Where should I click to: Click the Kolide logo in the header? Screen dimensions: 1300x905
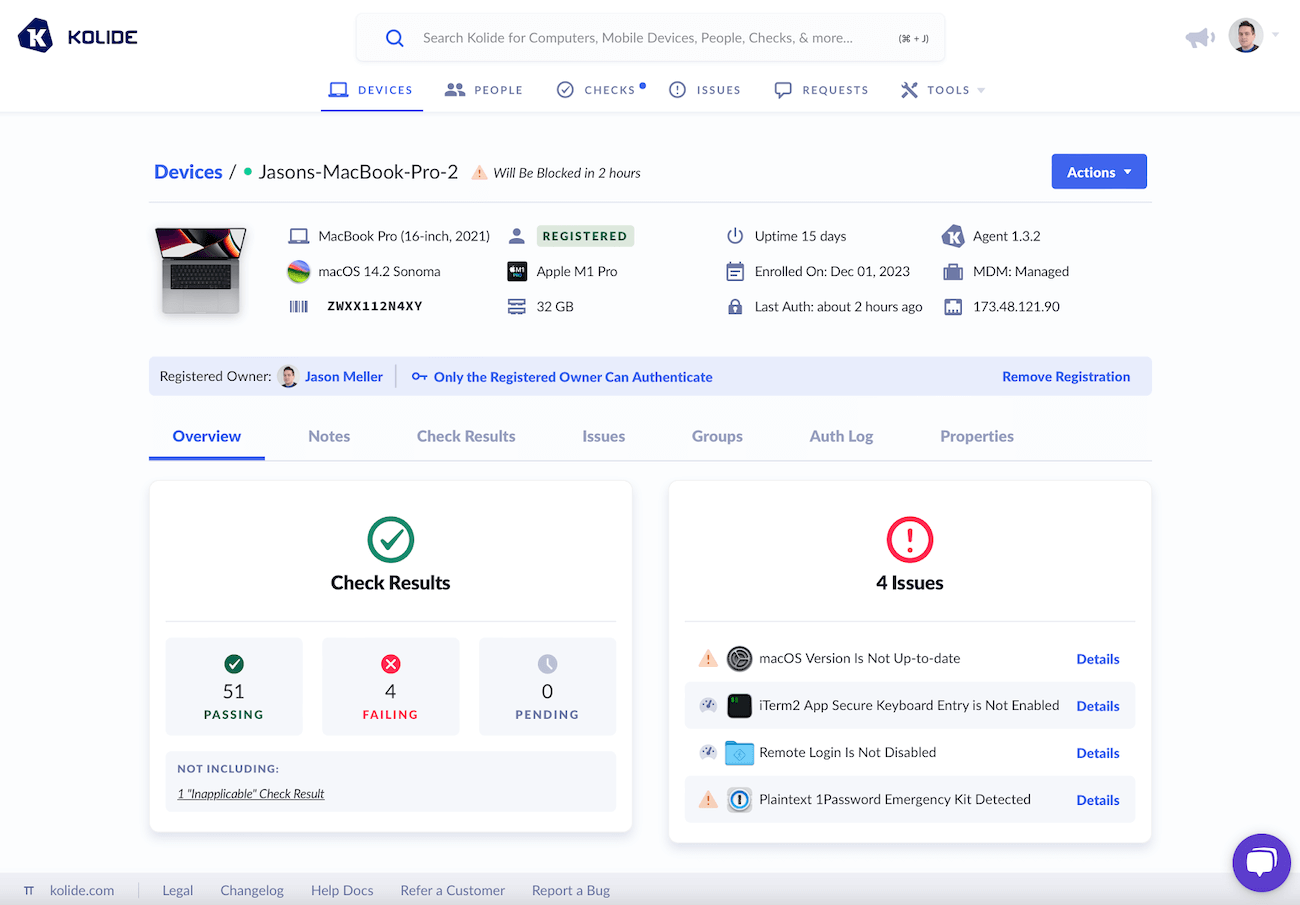(77, 36)
